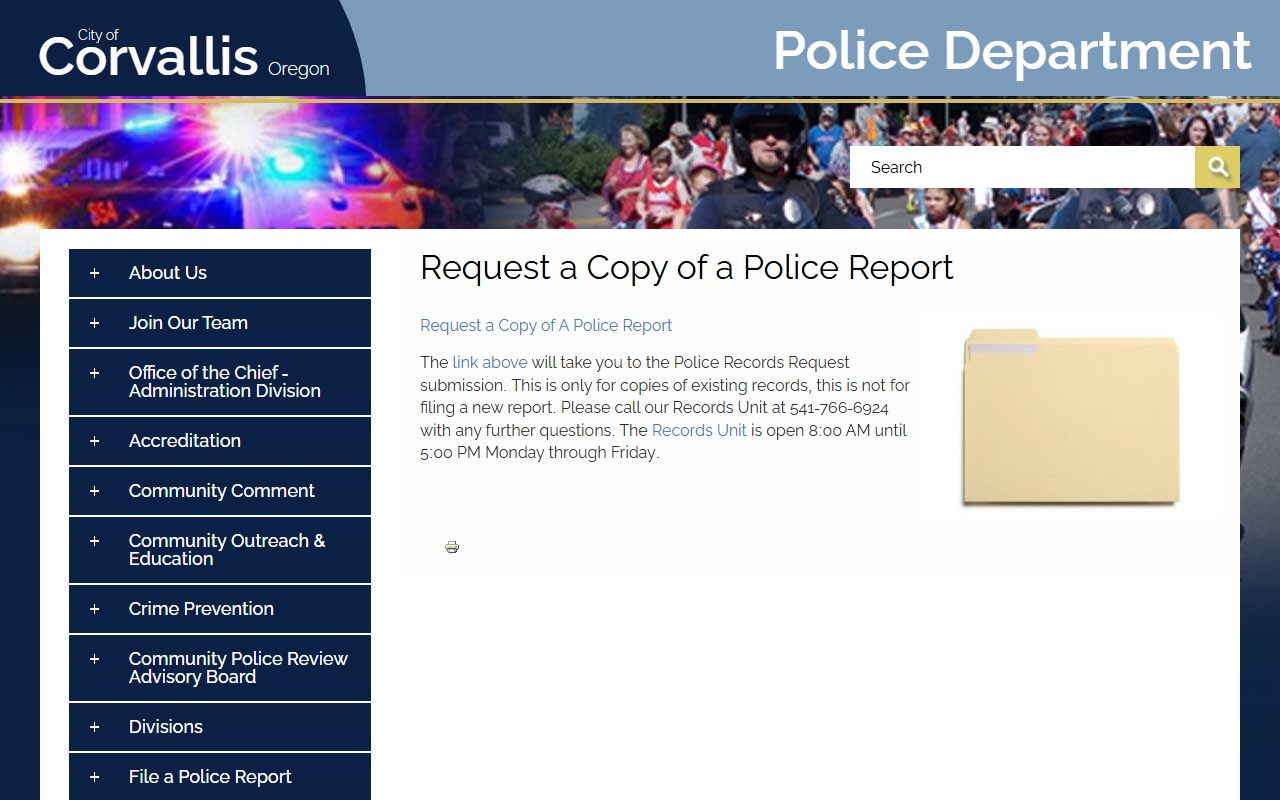
Task: Open the Records Unit link
Action: click(x=699, y=430)
